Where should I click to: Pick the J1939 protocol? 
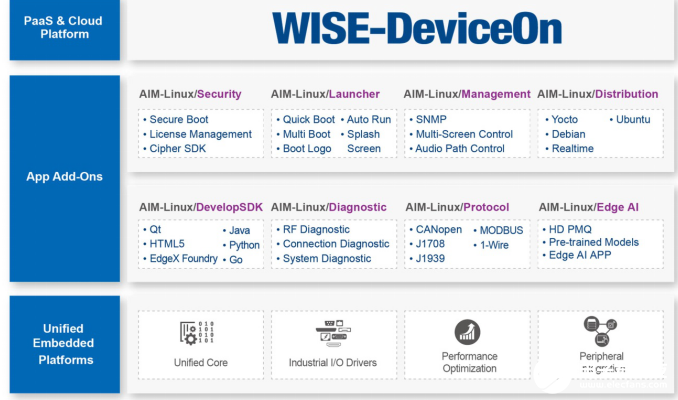[x=430, y=259]
